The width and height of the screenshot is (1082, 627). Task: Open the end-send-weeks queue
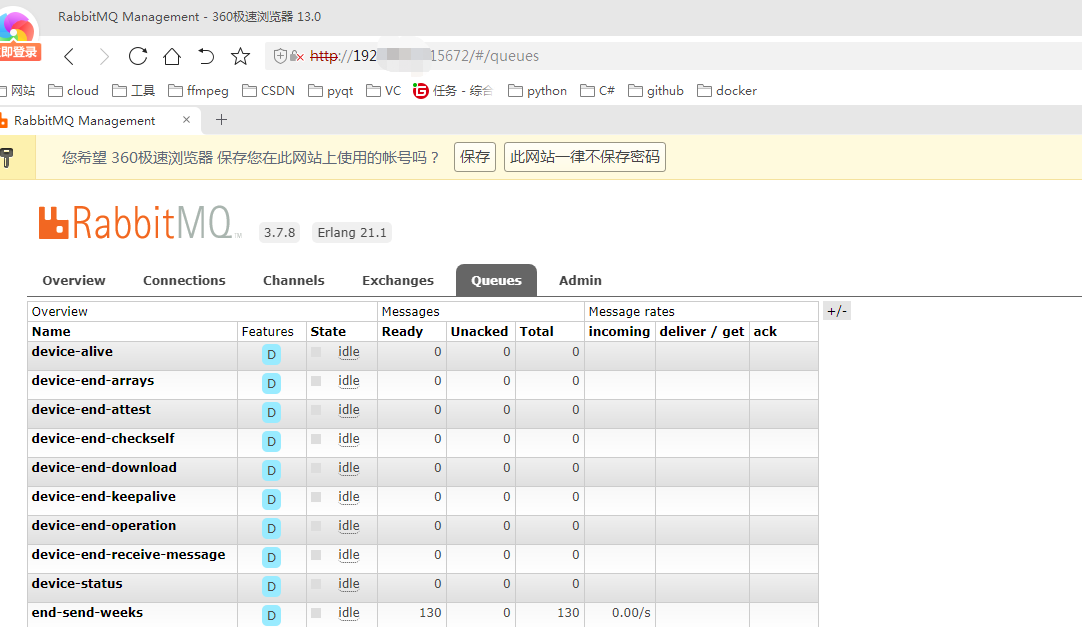[88, 613]
